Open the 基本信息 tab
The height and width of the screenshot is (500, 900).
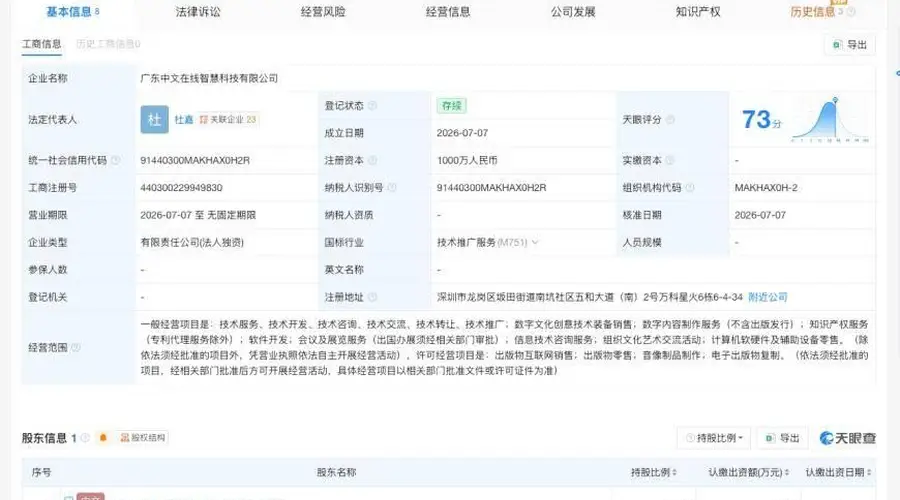(x=72, y=11)
